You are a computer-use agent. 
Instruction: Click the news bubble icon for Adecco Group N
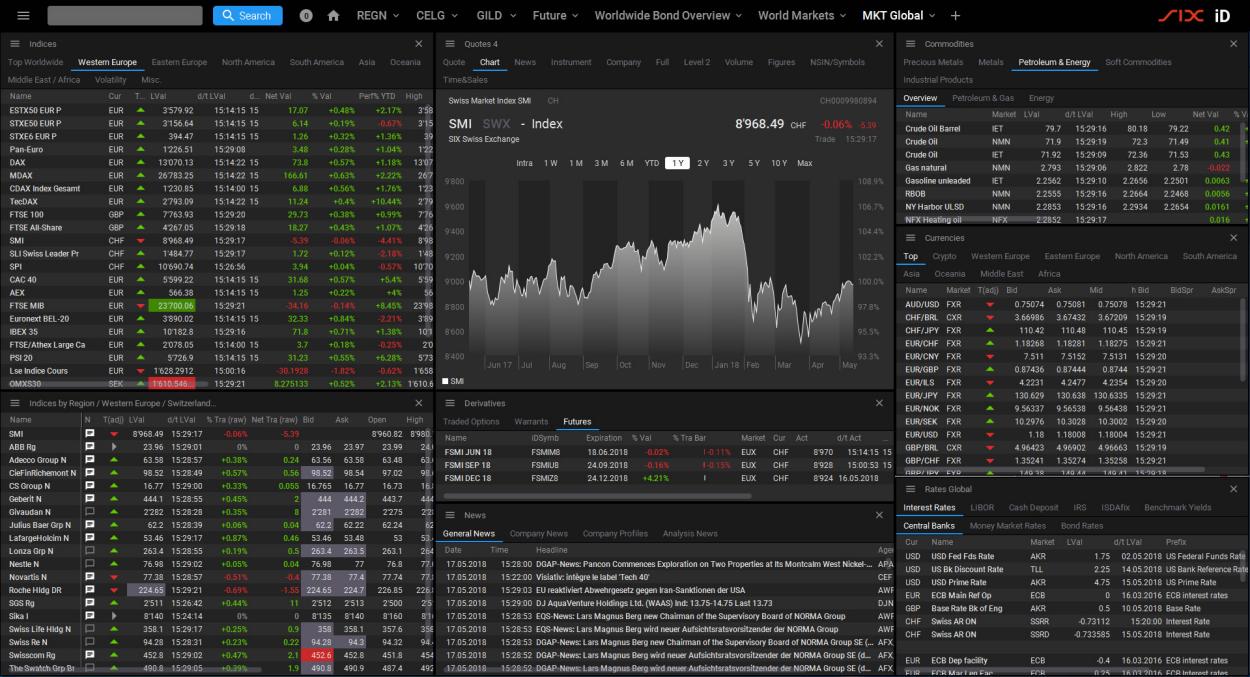[x=89, y=460]
